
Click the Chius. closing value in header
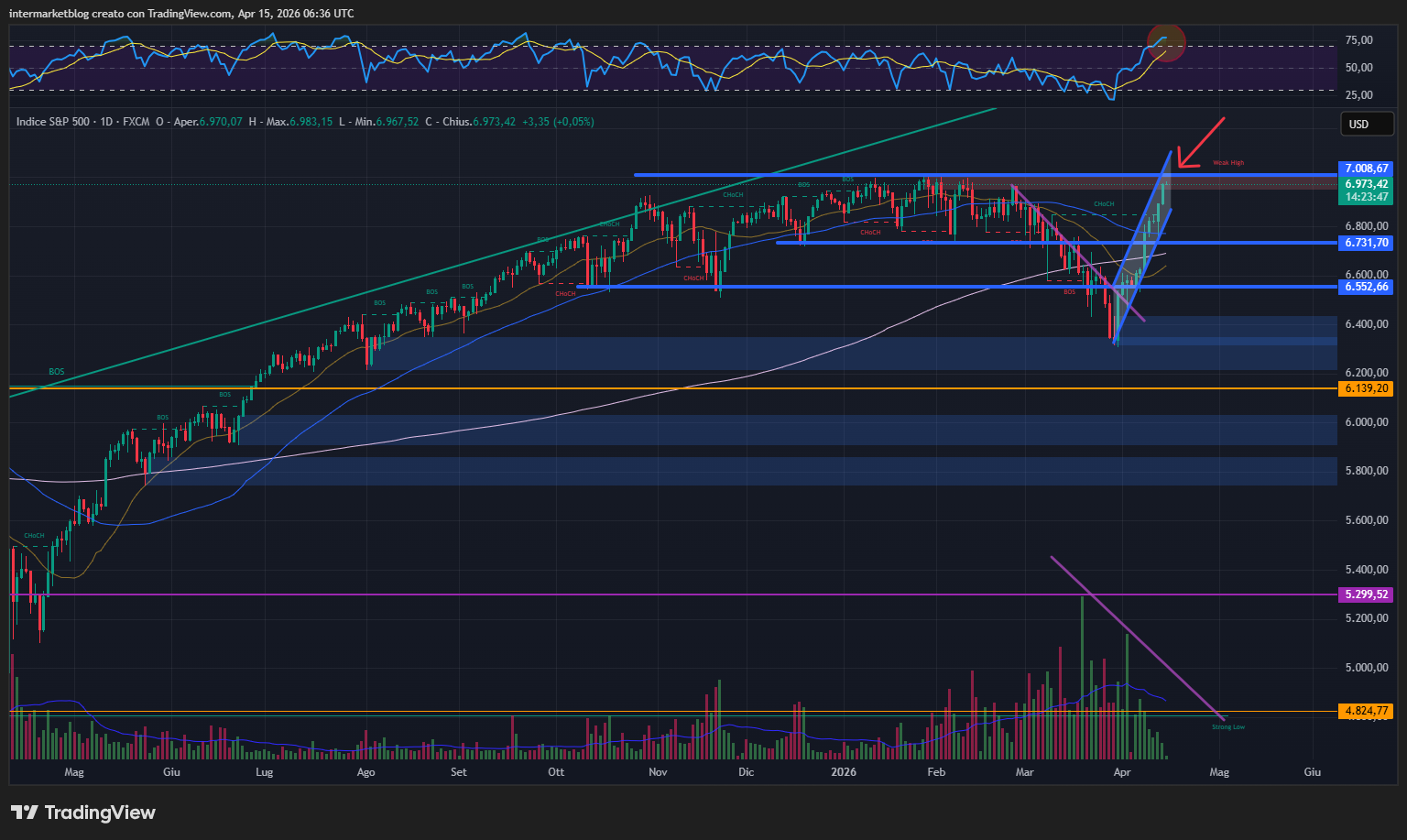pos(470,122)
